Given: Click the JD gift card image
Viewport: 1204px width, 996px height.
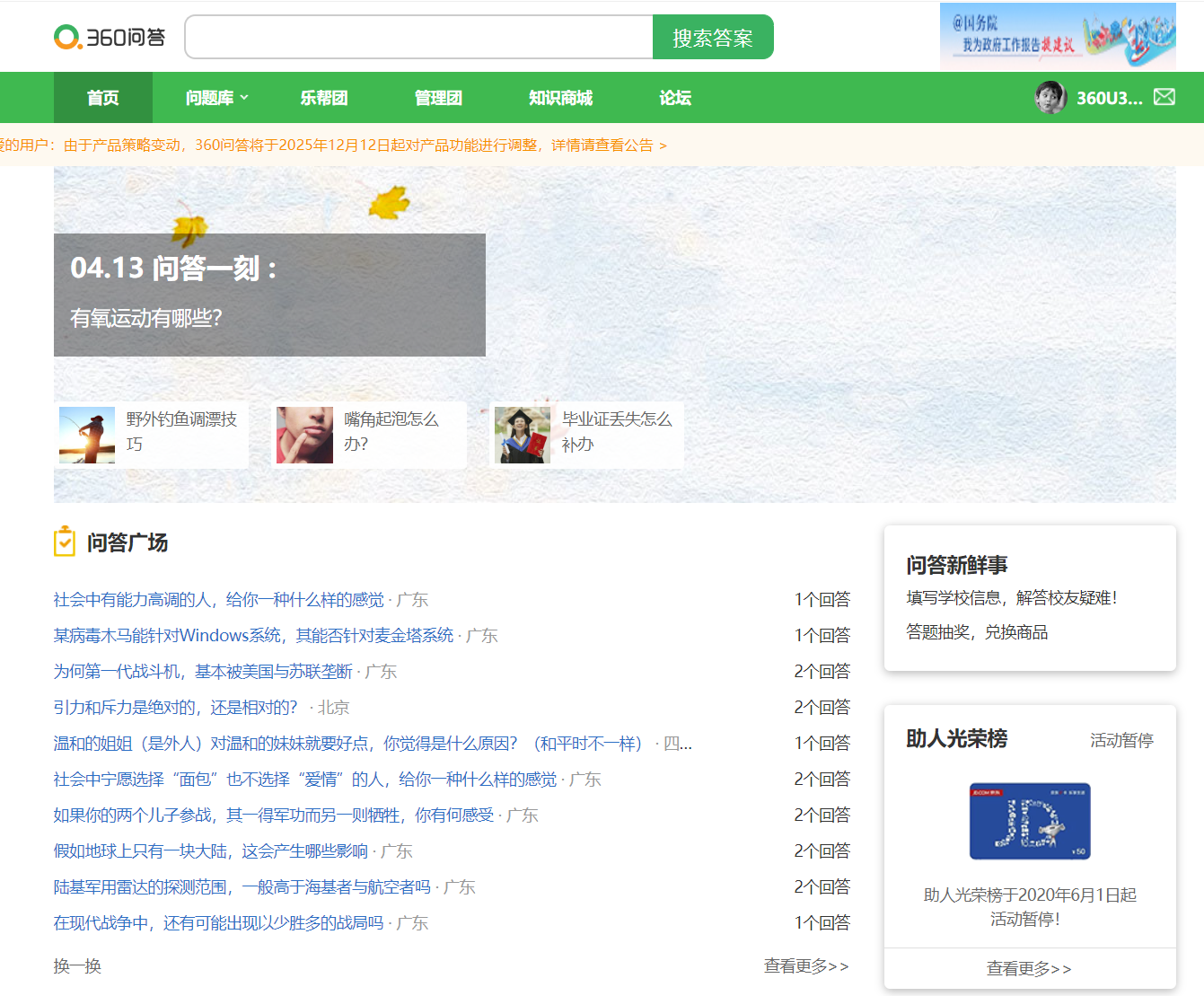Looking at the screenshot, I should (x=1030, y=821).
